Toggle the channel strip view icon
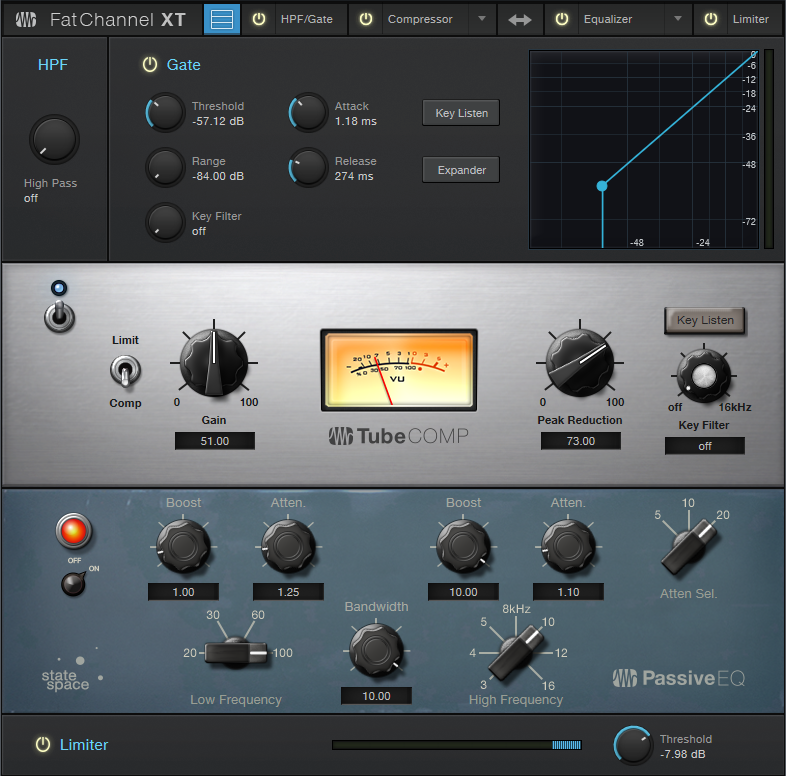This screenshot has width=786, height=776. (222, 19)
